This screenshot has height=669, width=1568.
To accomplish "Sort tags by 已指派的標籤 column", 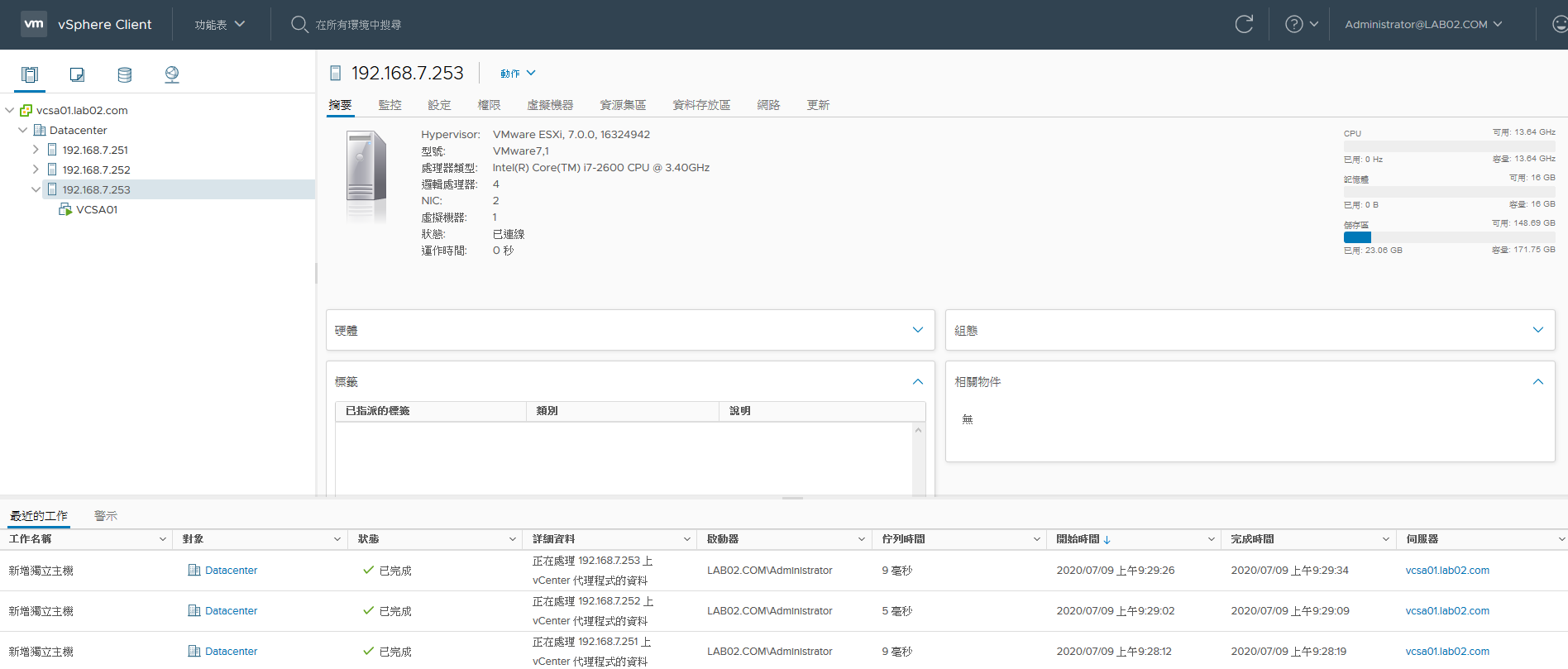I will 377,411.
